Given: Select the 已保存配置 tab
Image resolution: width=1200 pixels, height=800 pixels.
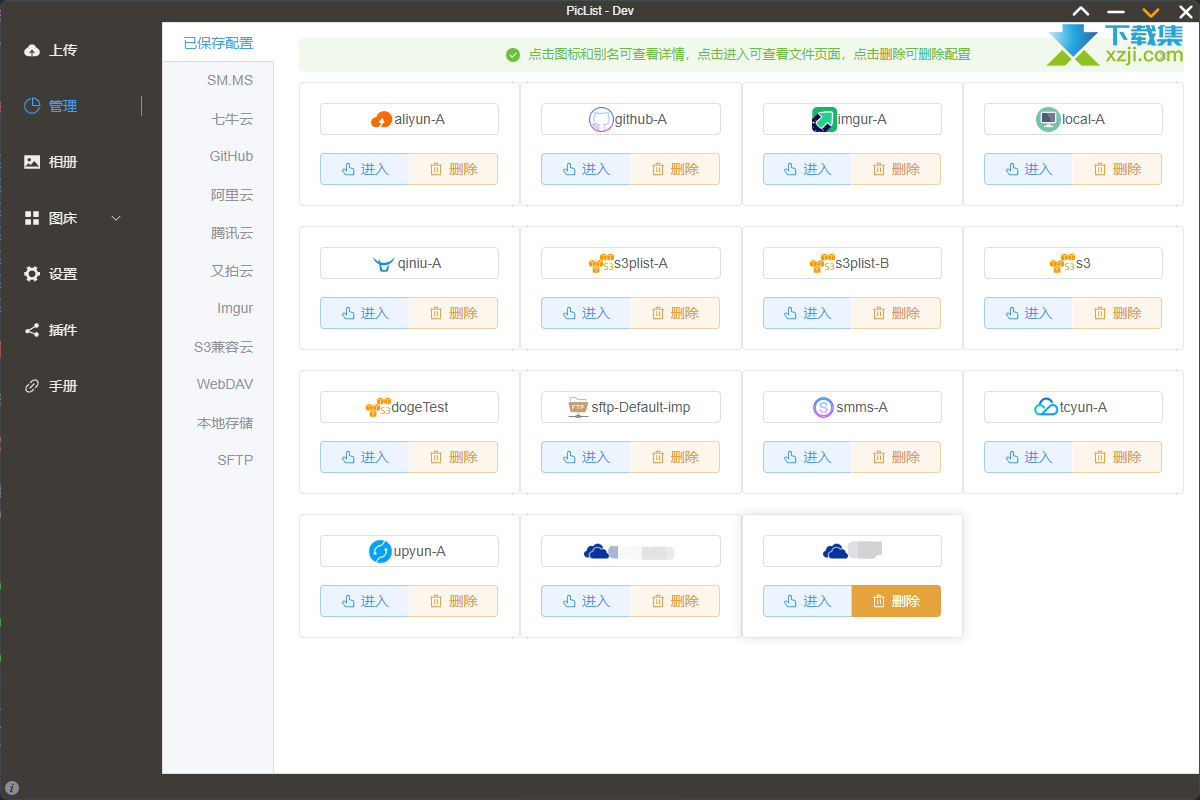Looking at the screenshot, I should click(218, 43).
